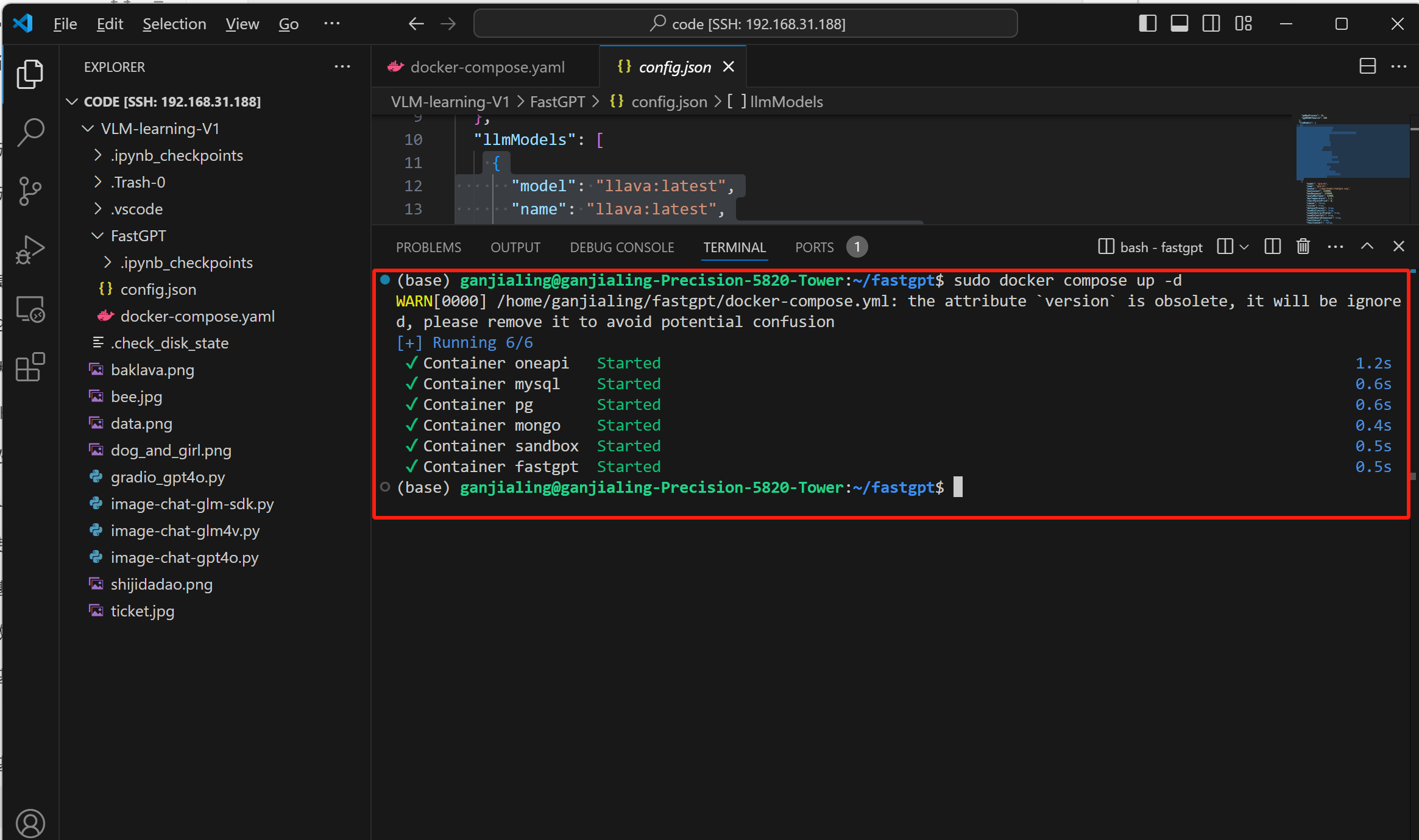Click the editor minimap overview
1419x840 pixels.
1353,169
